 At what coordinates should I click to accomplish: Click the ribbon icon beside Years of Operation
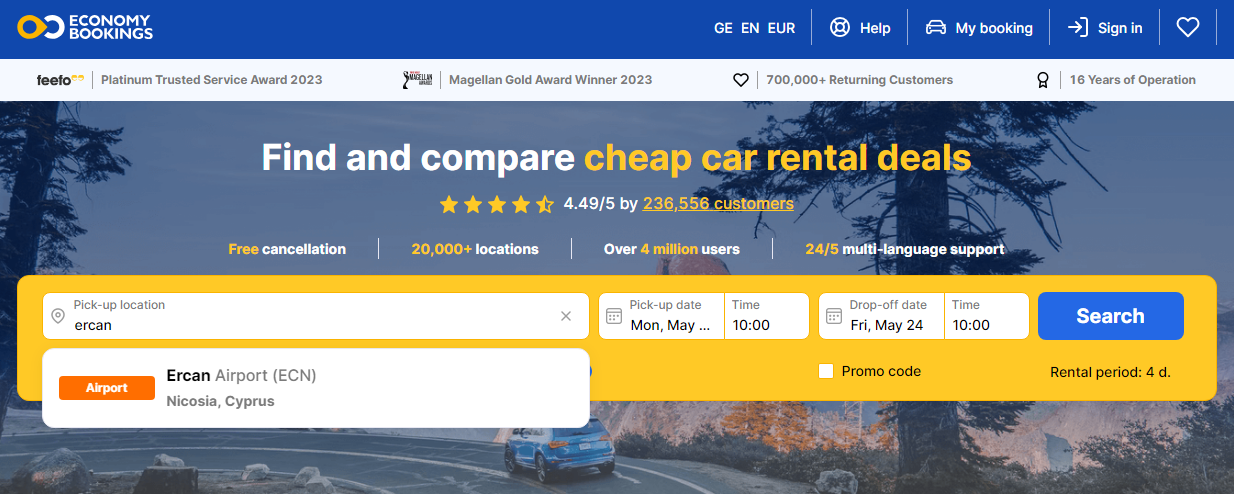click(x=1043, y=80)
